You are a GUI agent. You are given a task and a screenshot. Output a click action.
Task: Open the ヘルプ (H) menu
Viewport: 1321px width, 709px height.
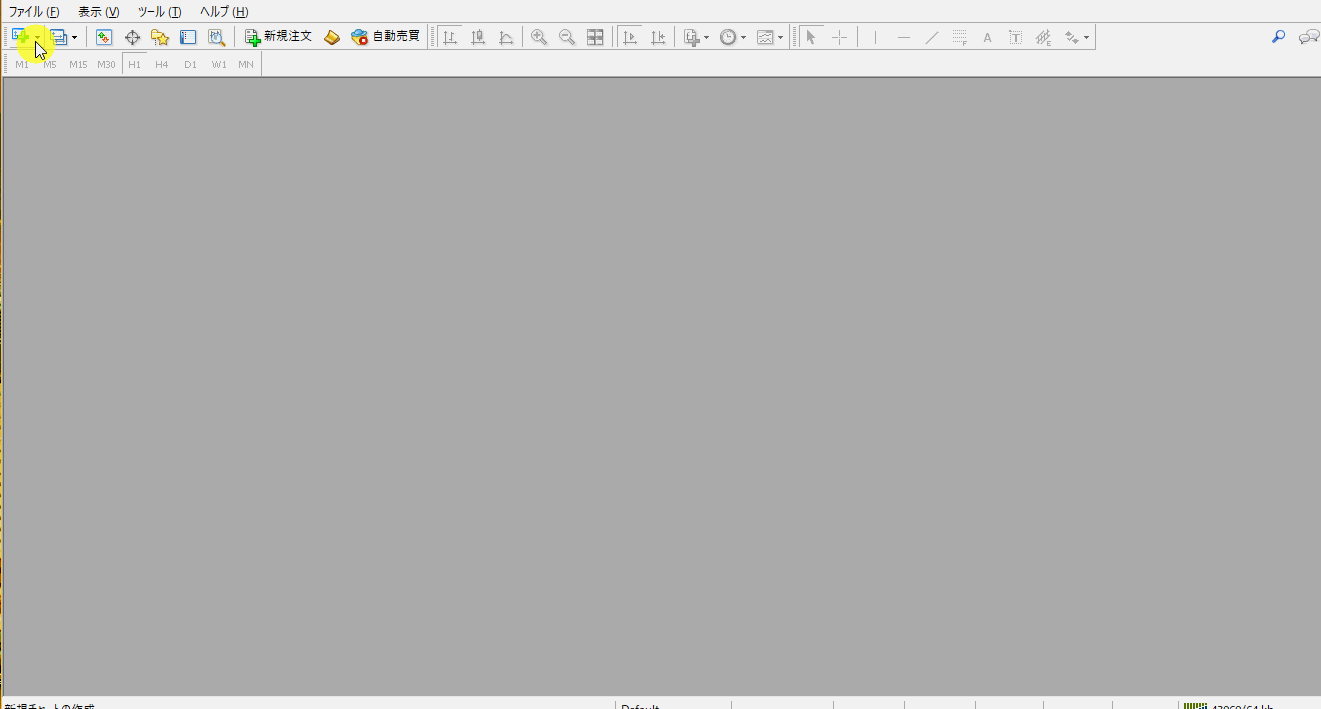[224, 12]
